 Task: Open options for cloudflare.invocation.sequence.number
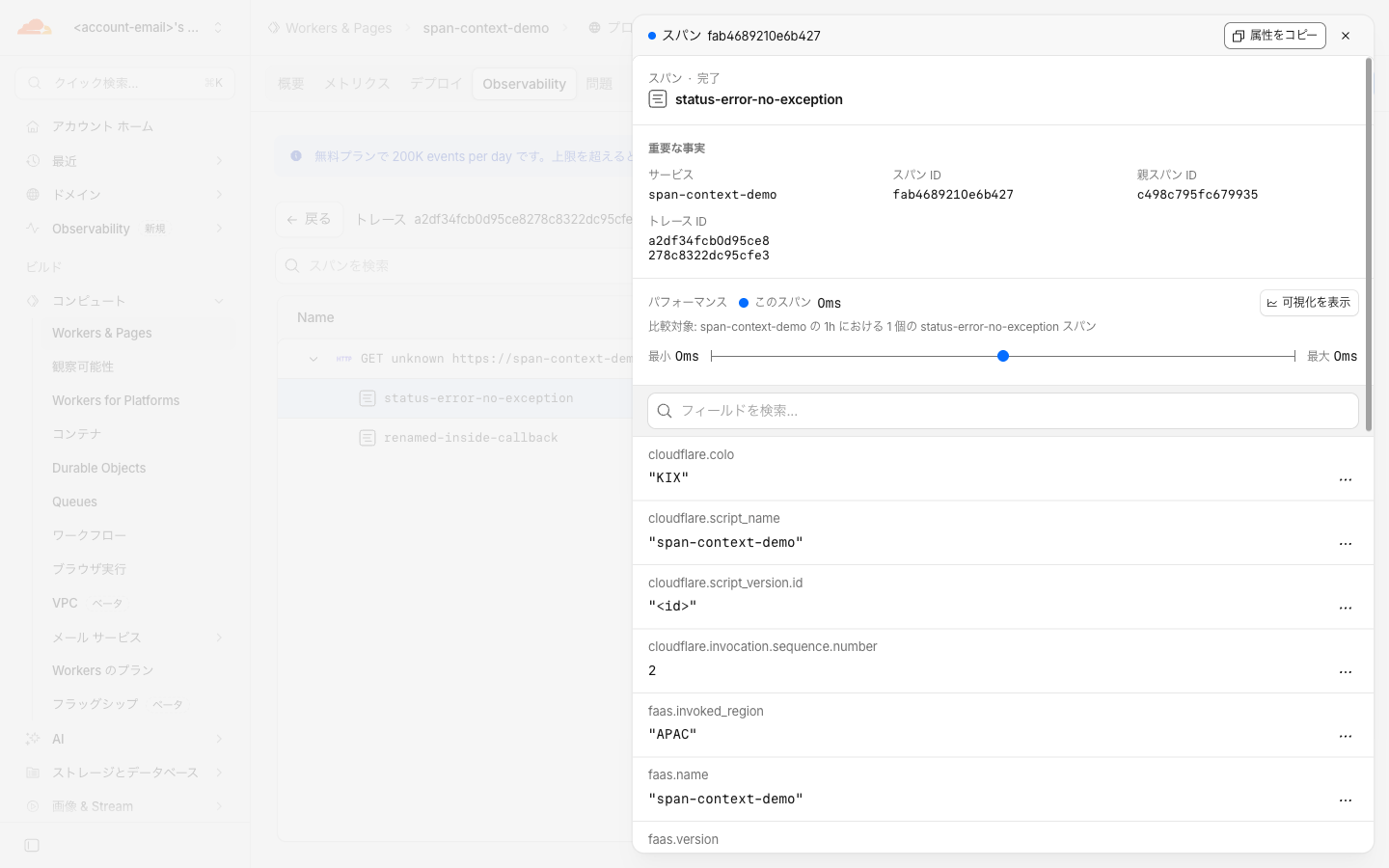click(1346, 671)
